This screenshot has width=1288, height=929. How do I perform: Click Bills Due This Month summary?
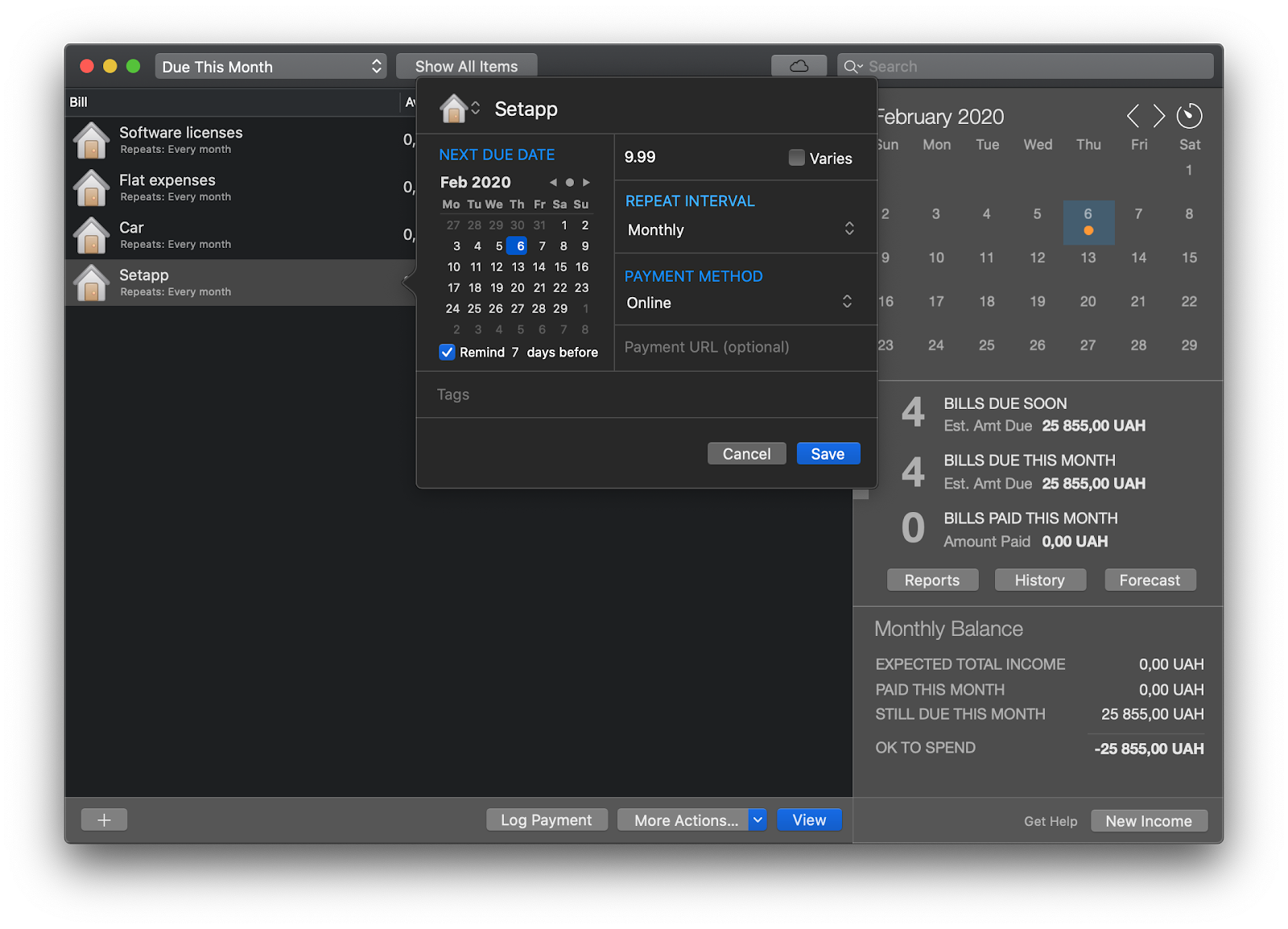(x=1022, y=472)
